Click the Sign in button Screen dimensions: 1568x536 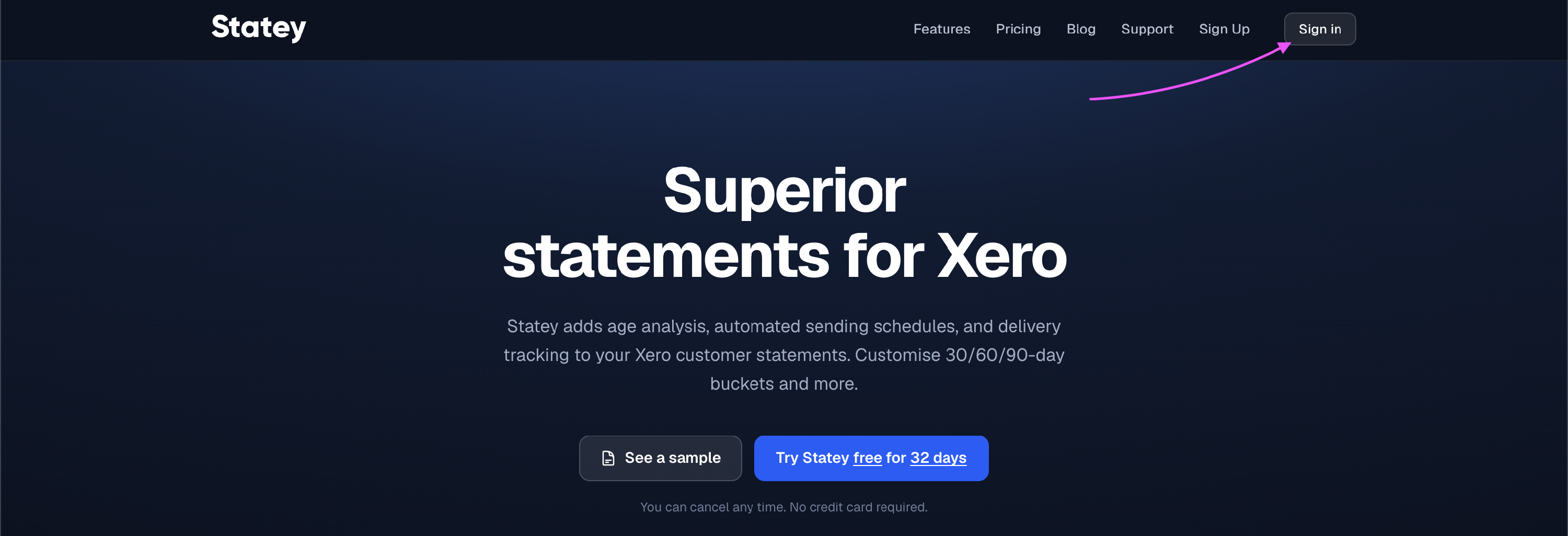pos(1320,29)
